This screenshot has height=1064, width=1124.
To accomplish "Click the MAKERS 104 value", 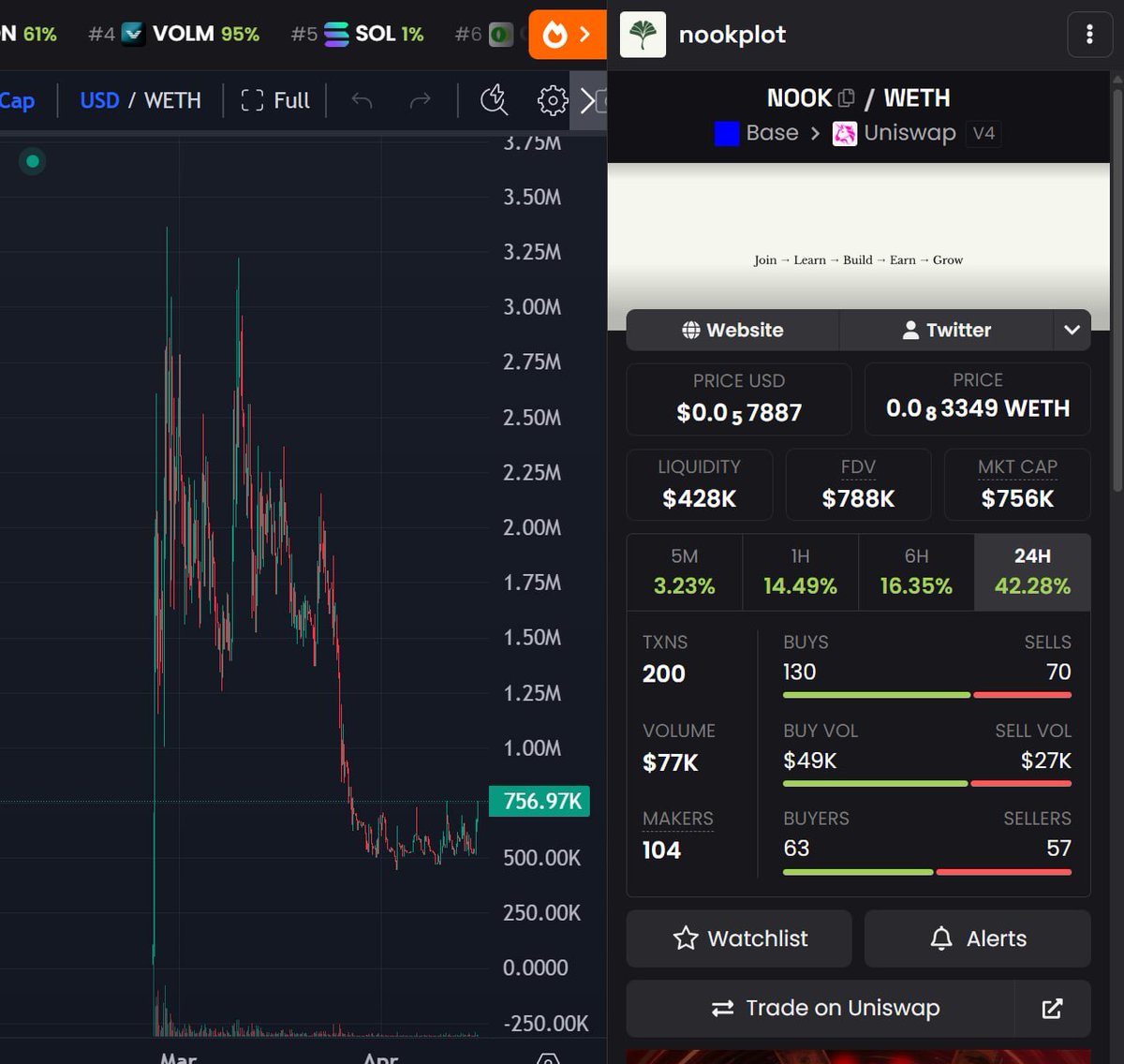I will click(661, 850).
